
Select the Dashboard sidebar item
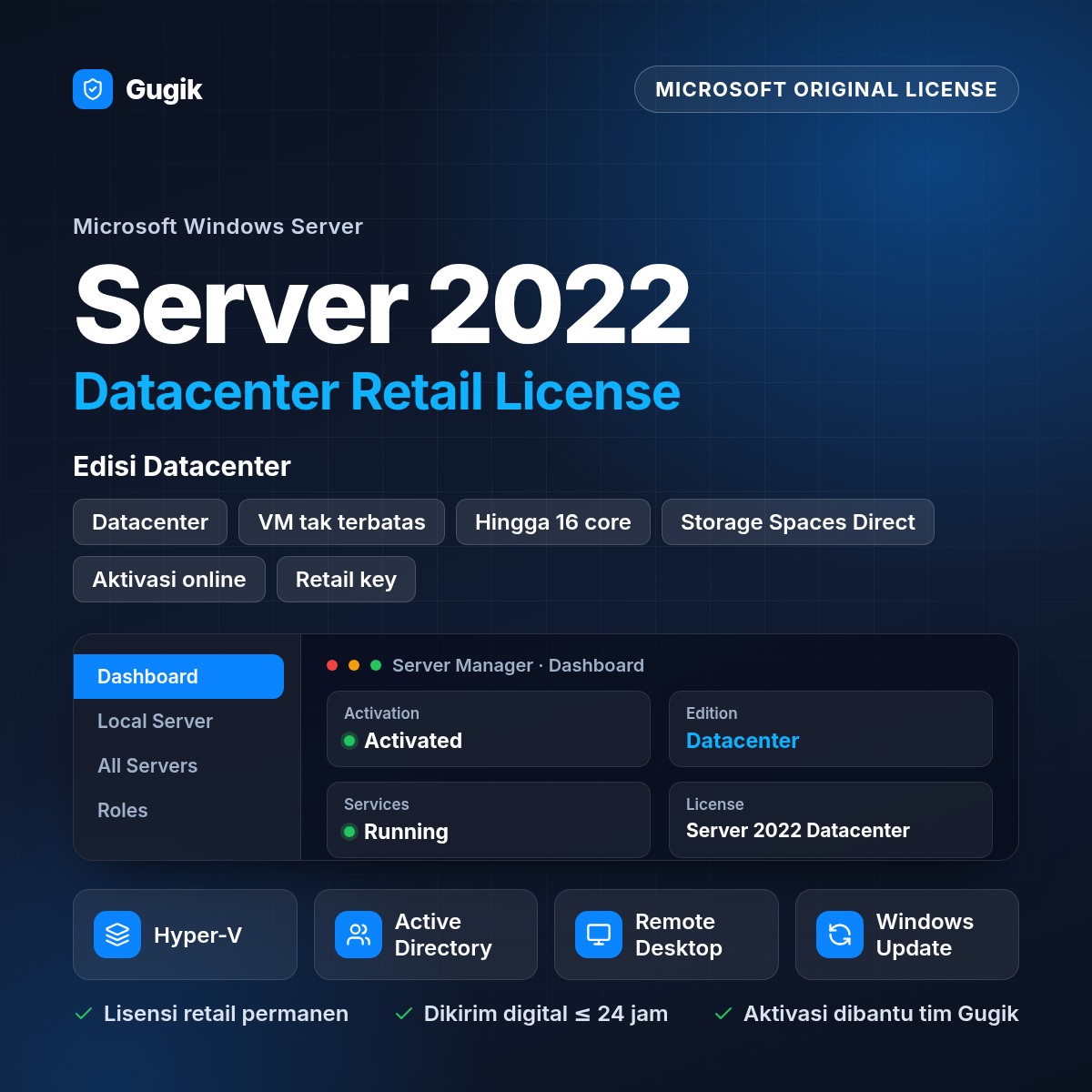[x=178, y=676]
